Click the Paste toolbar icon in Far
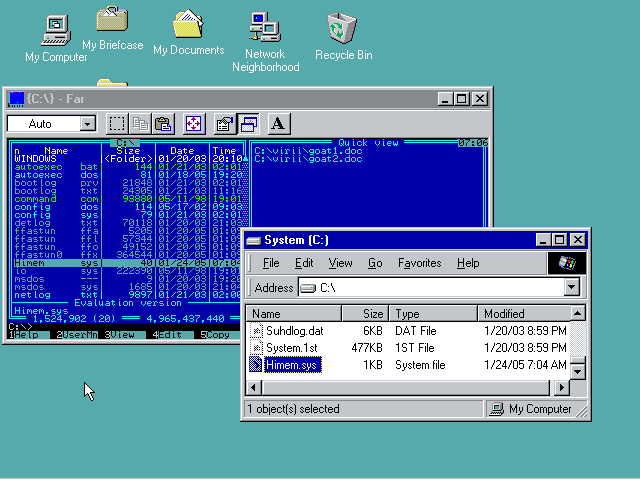This screenshot has width=640, height=480. pyautogui.click(x=163, y=124)
